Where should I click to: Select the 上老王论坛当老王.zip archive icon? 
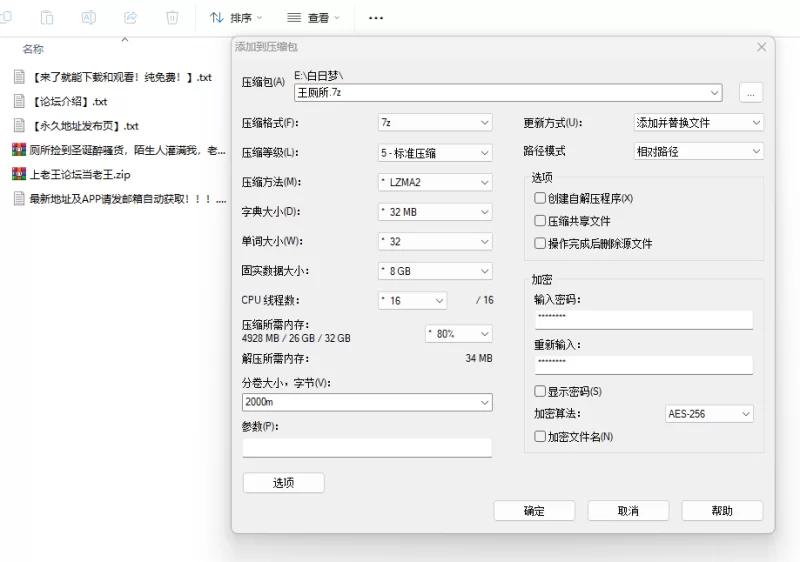(19, 174)
